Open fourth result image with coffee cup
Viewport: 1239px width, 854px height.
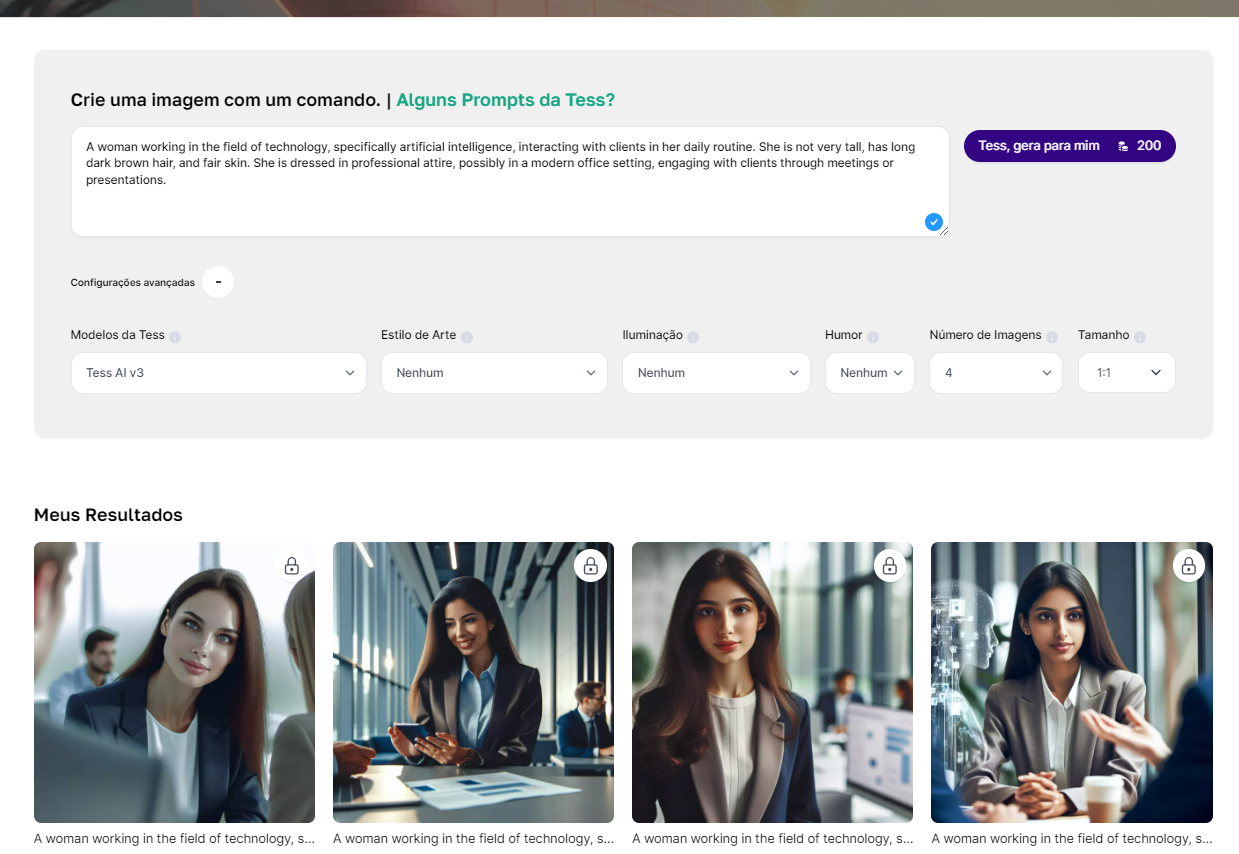(x=1071, y=682)
